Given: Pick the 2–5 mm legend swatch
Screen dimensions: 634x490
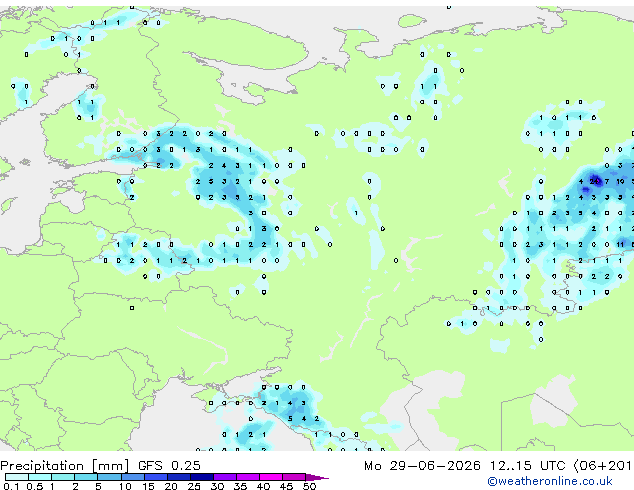Looking at the screenshot, I should tap(86, 477).
